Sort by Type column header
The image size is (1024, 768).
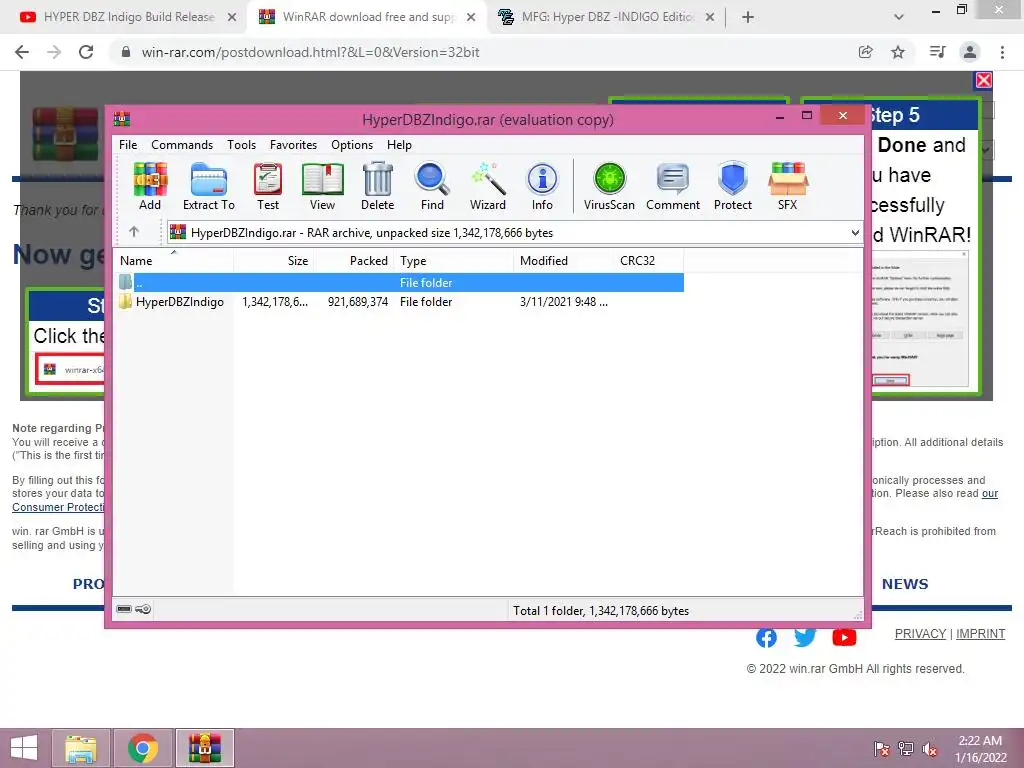[x=454, y=261]
